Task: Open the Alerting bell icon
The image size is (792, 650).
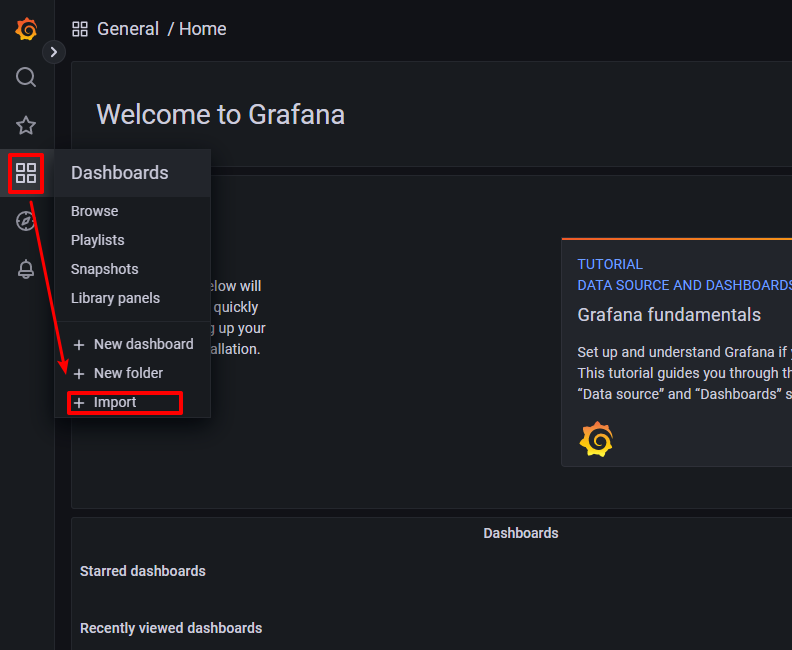Action: [26, 269]
